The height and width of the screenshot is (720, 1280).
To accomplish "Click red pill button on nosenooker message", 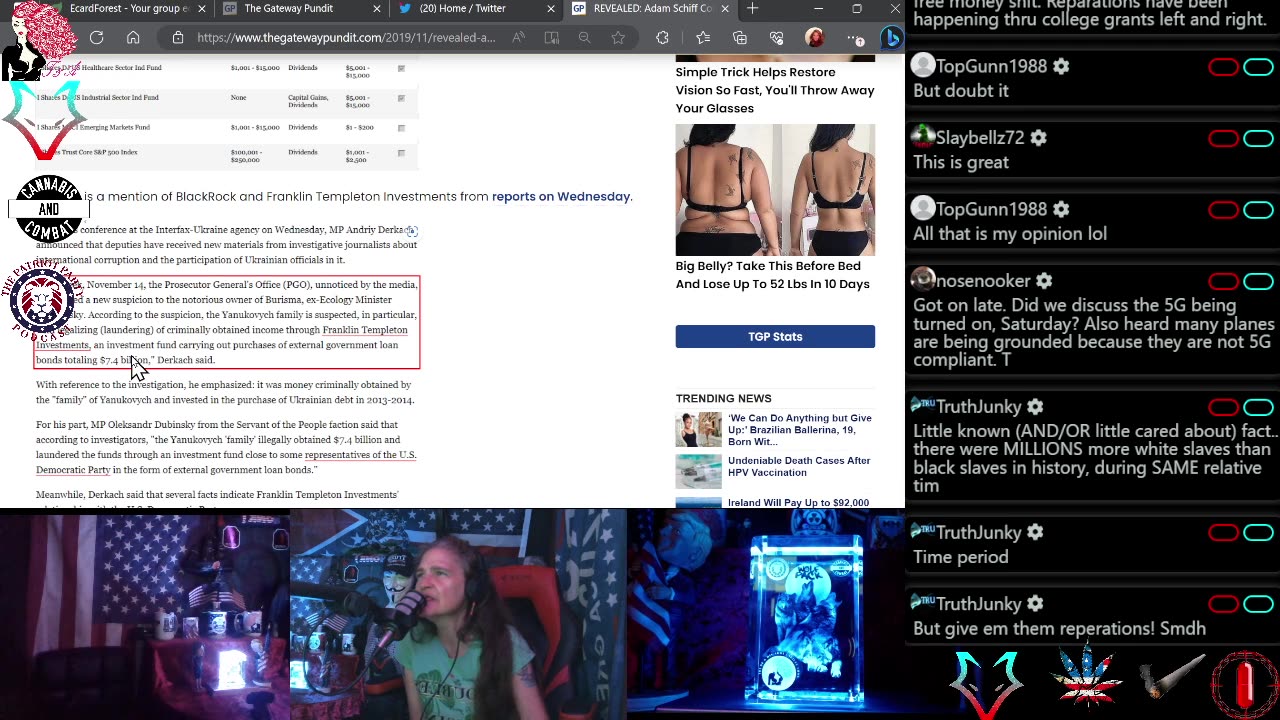I will pyautogui.click(x=1223, y=282).
